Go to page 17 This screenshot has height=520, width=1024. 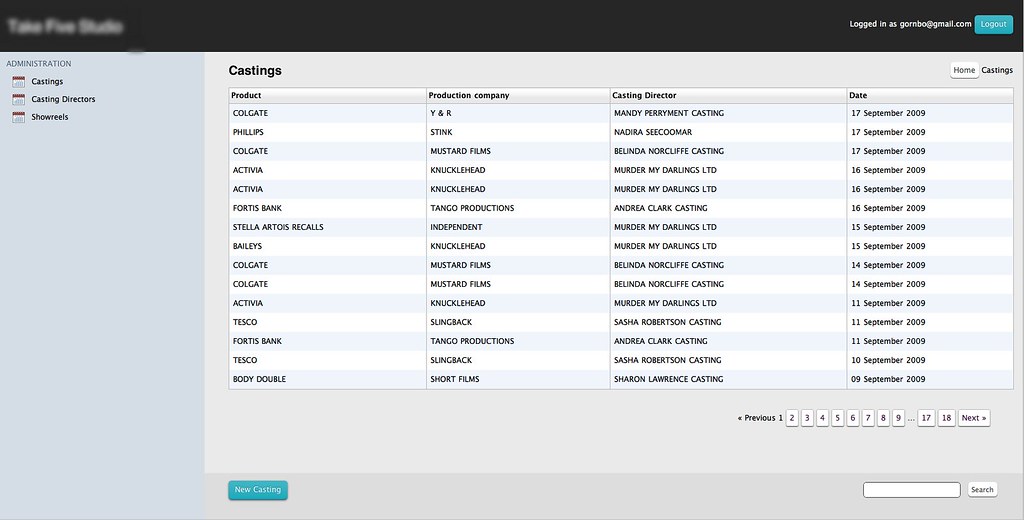[926, 418]
